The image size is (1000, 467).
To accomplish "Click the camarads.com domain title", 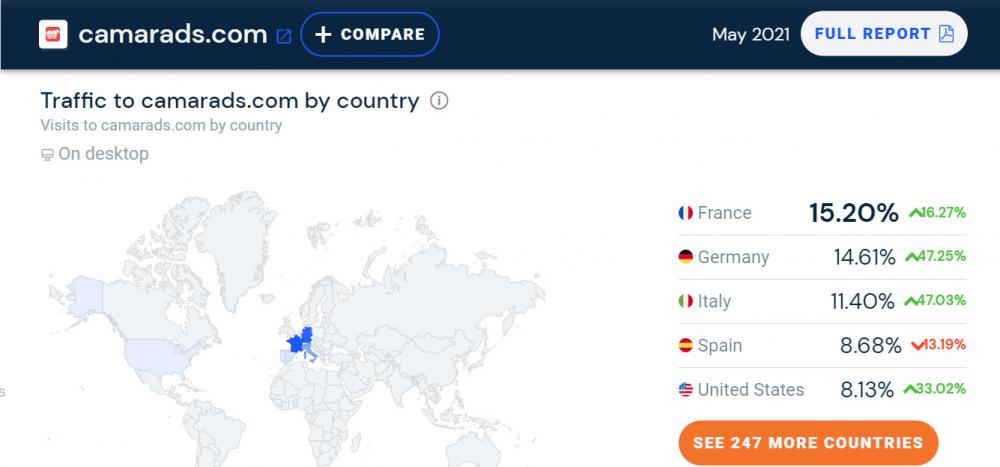I will 172,34.
